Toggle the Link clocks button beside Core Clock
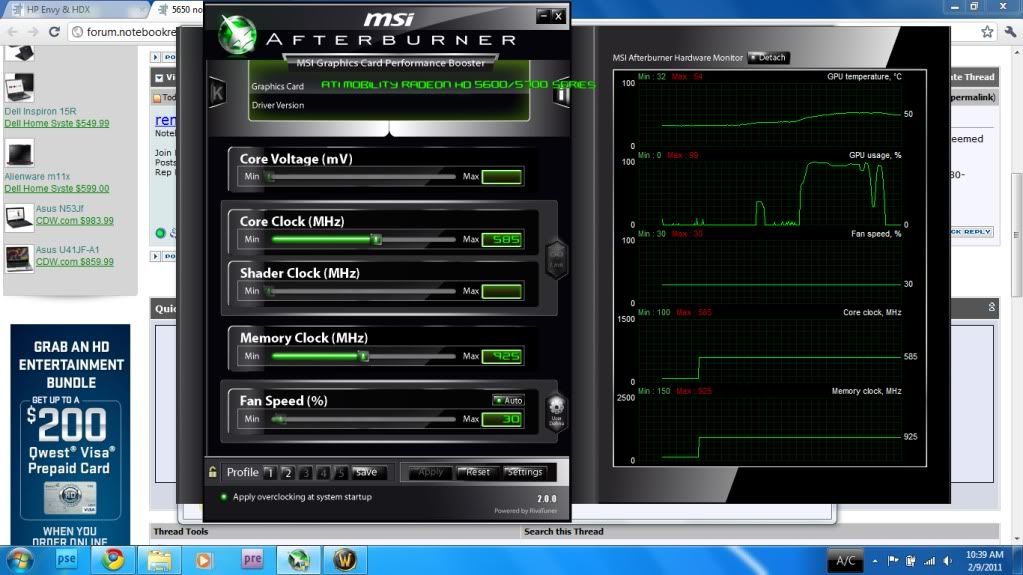This screenshot has height=575, width=1023. (556, 258)
